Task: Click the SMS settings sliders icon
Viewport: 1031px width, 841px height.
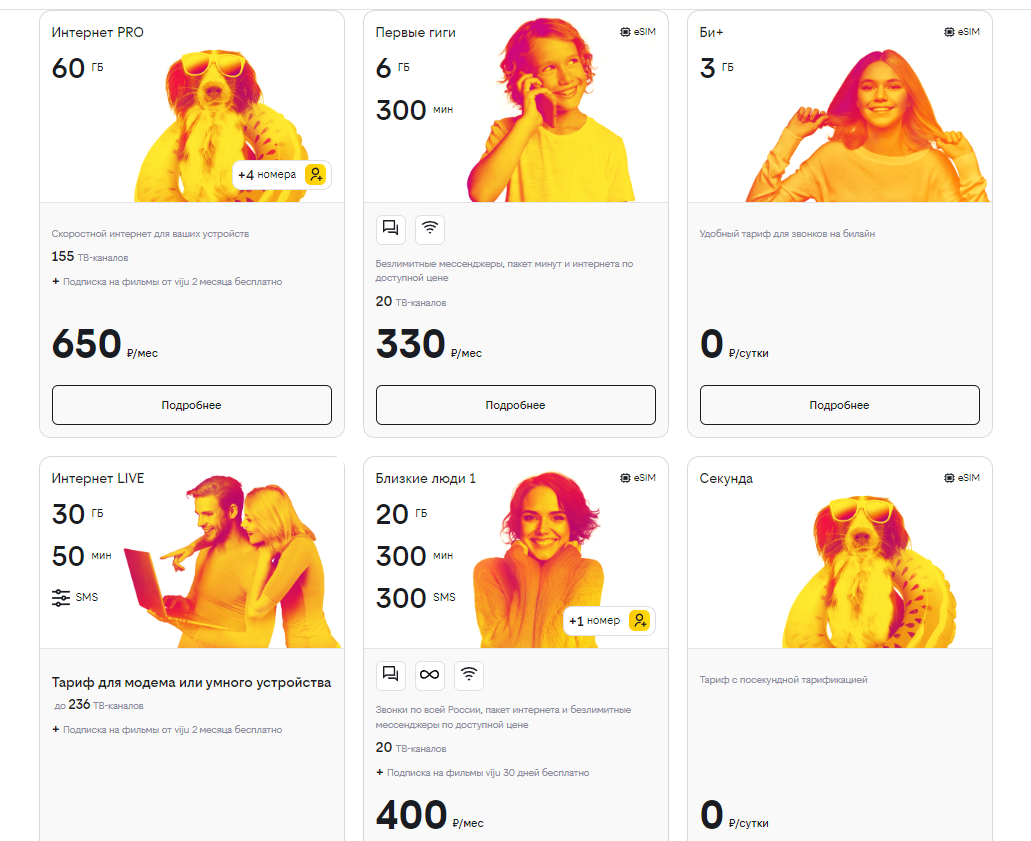Action: (61, 597)
